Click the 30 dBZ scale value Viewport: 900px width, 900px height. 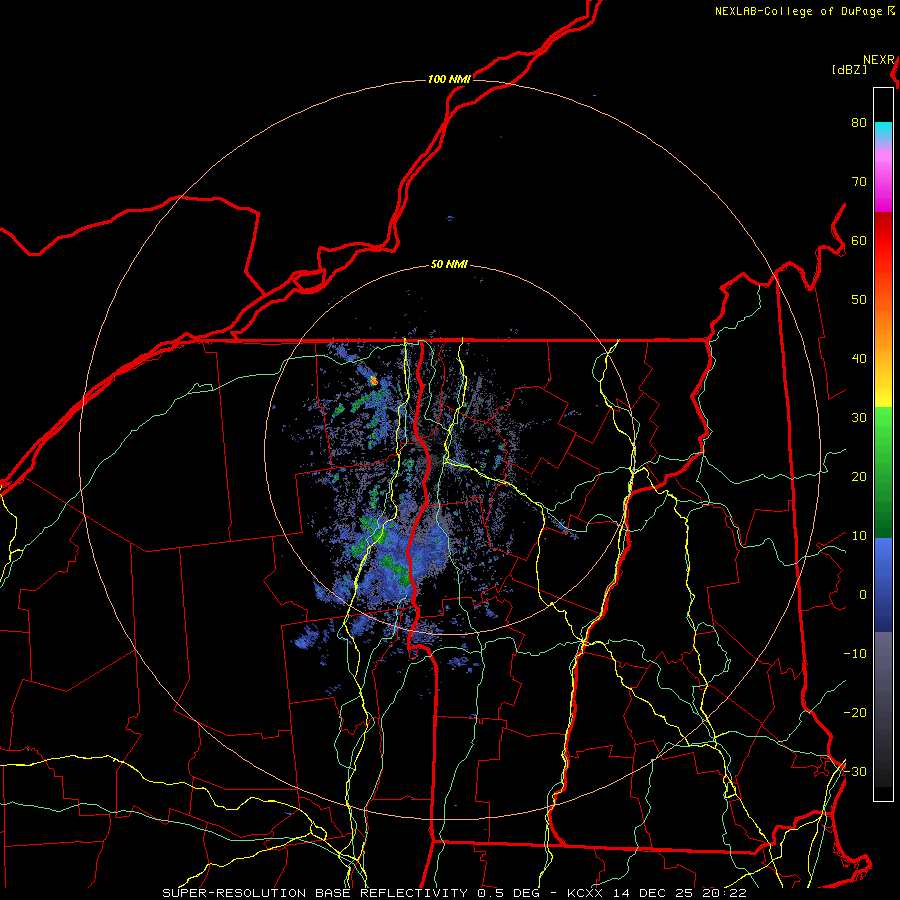[859, 418]
